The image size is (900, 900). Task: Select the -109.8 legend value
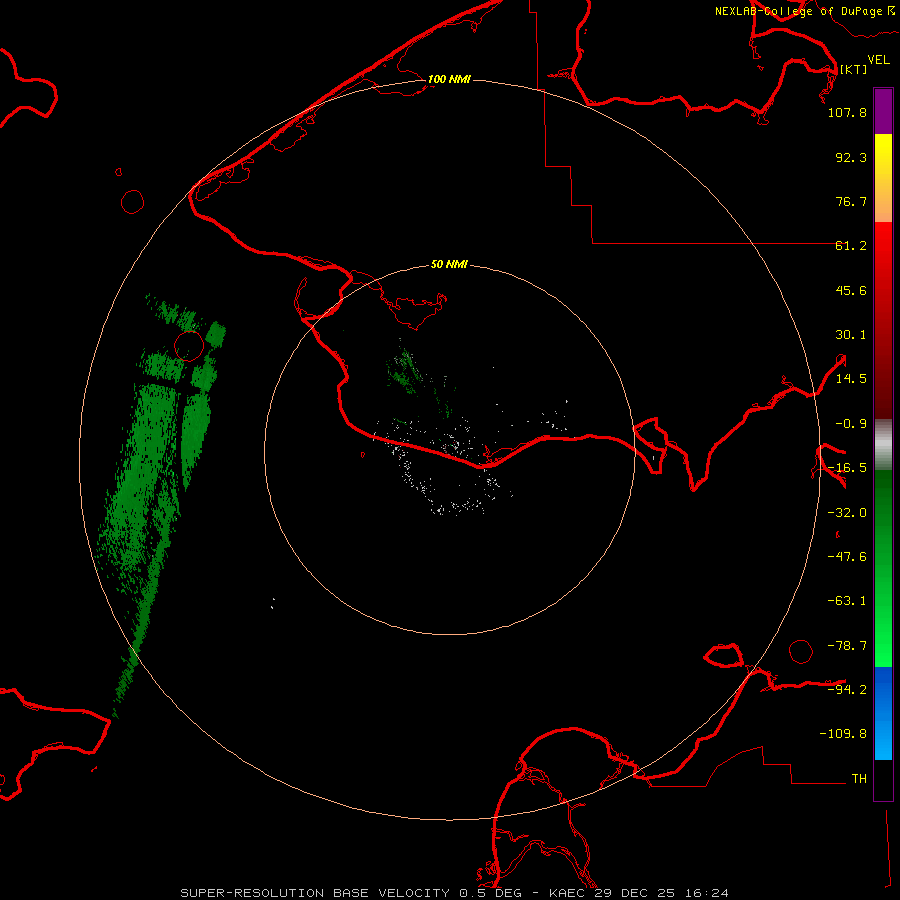[843, 734]
